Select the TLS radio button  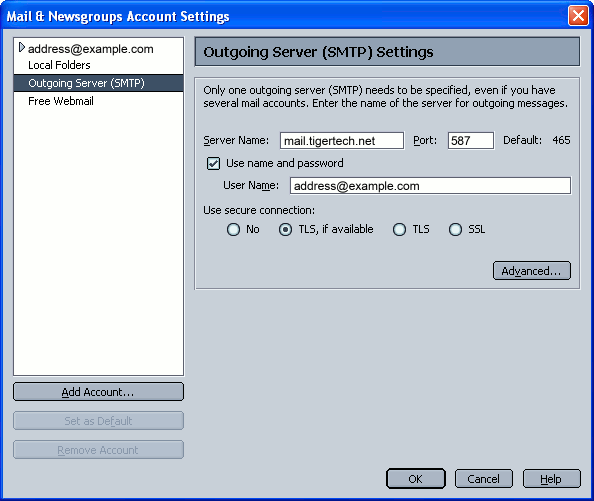pyautogui.click(x=399, y=229)
